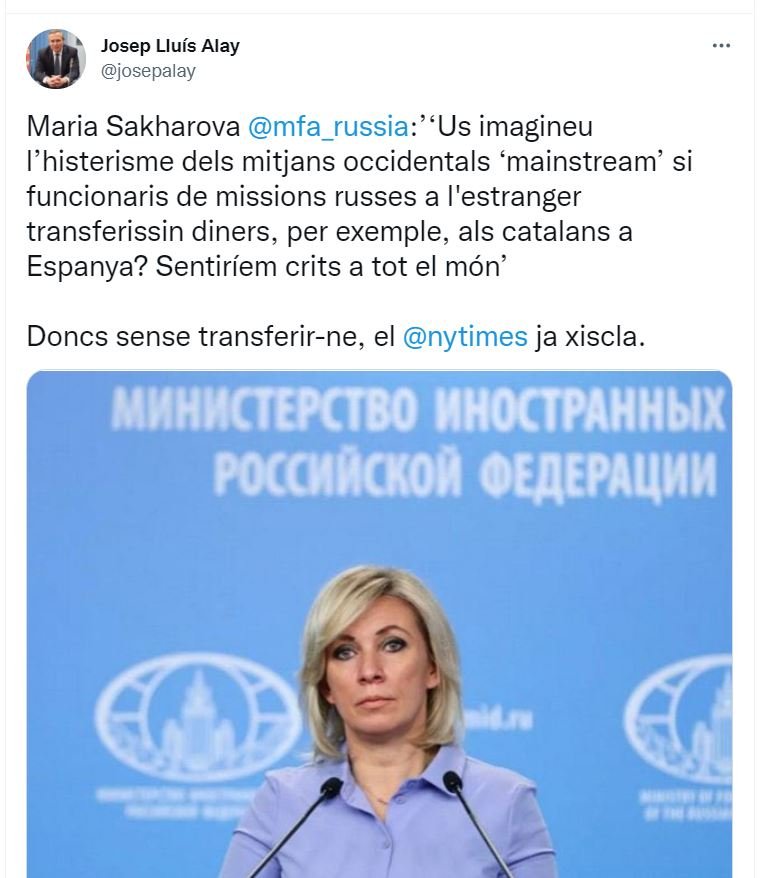Image resolution: width=761 pixels, height=878 pixels.
Task: Open the @nytimes mention
Action: click(x=464, y=336)
